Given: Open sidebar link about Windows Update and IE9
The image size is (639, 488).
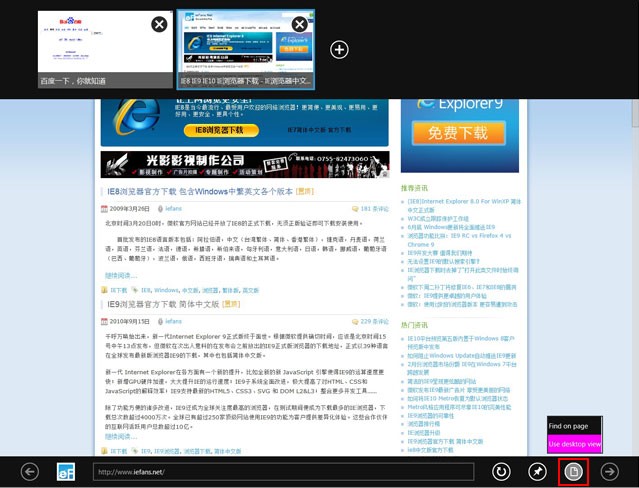Looking at the screenshot, I should click(462, 356).
